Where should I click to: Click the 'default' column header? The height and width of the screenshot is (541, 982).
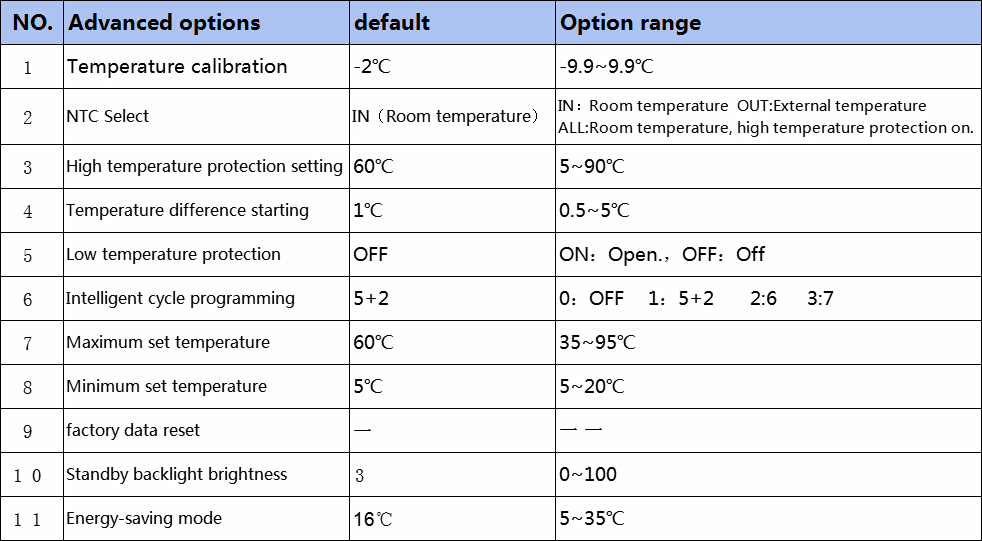452,23
